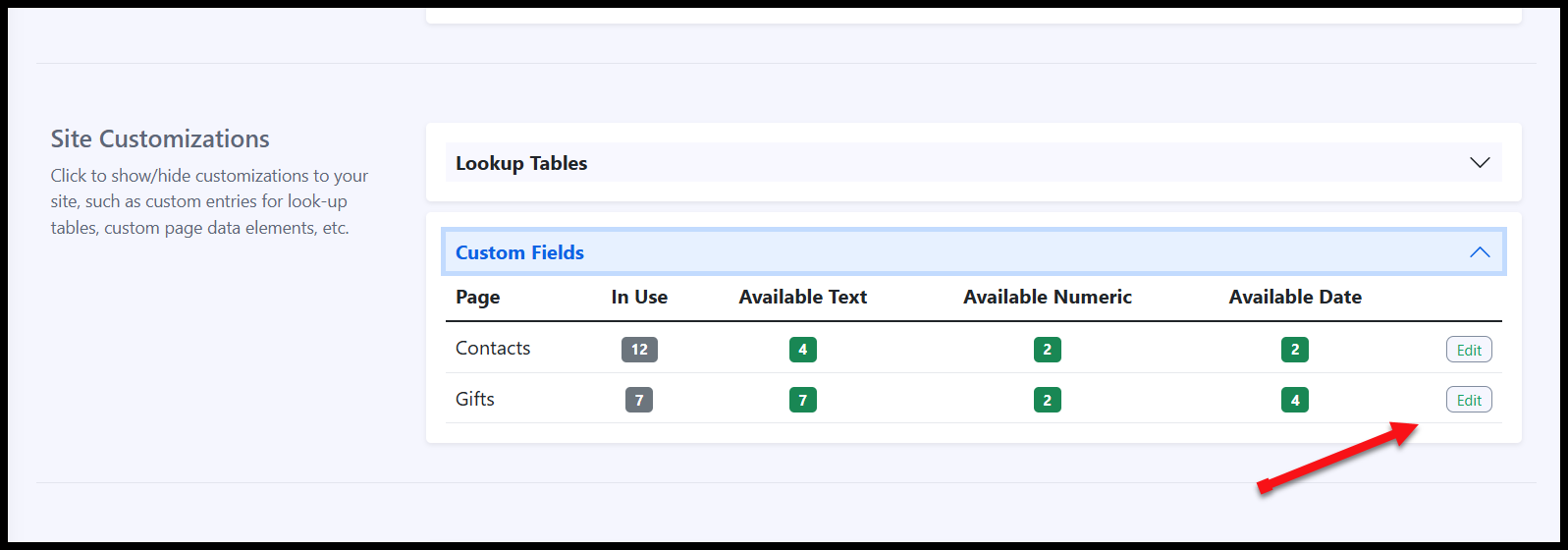Click the In Use column header

point(639,297)
